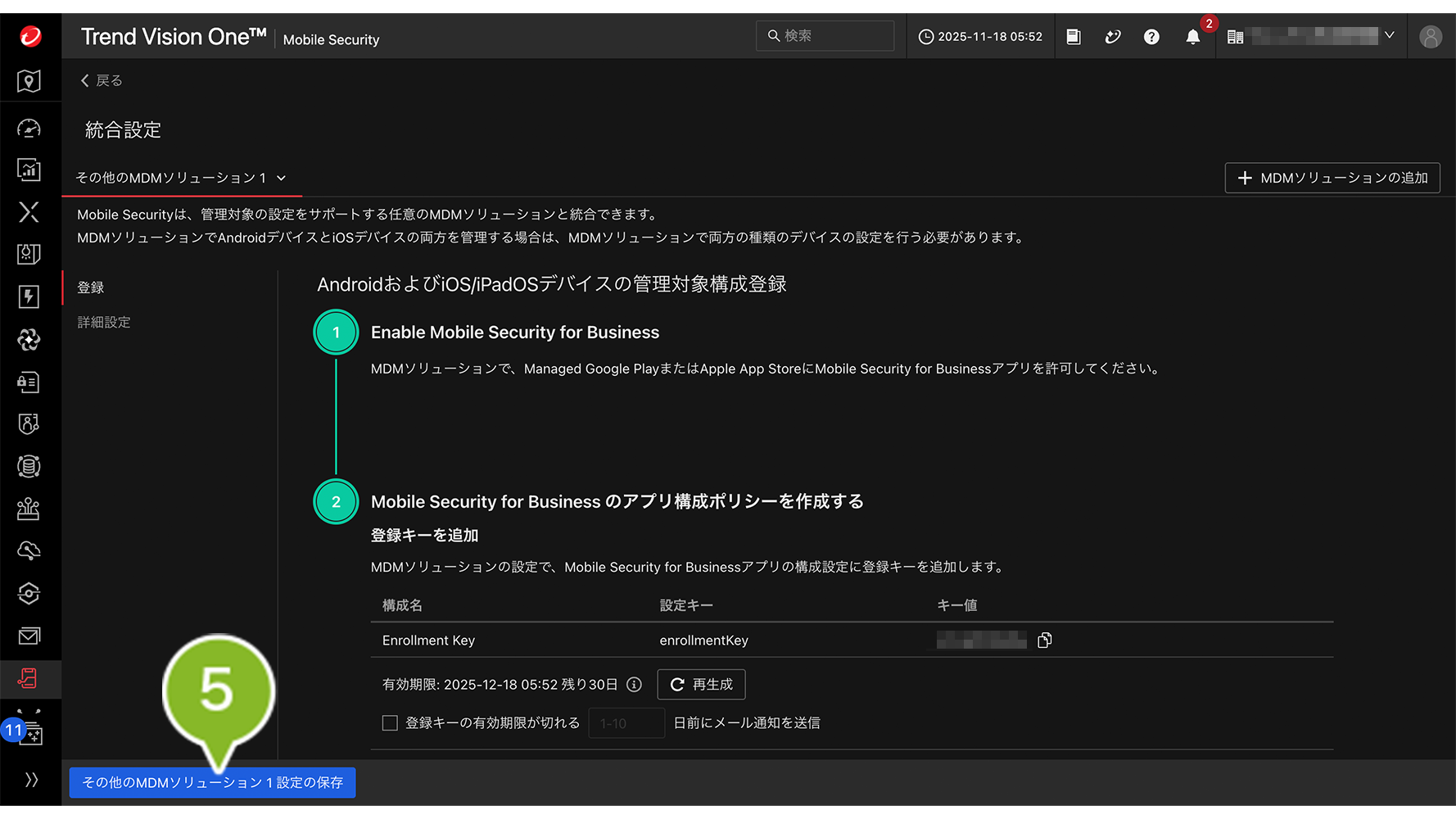Expand the left sidebar navigation
The height and width of the screenshot is (819, 1456).
point(31,780)
